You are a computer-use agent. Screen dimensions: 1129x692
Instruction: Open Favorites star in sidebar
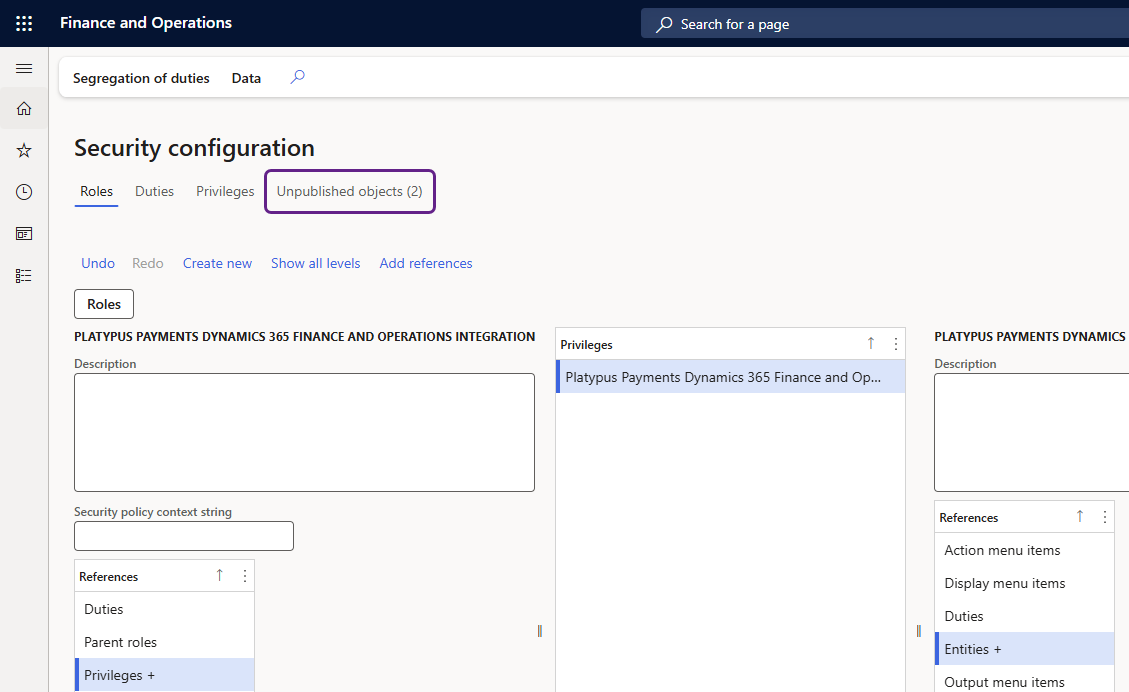(x=24, y=150)
